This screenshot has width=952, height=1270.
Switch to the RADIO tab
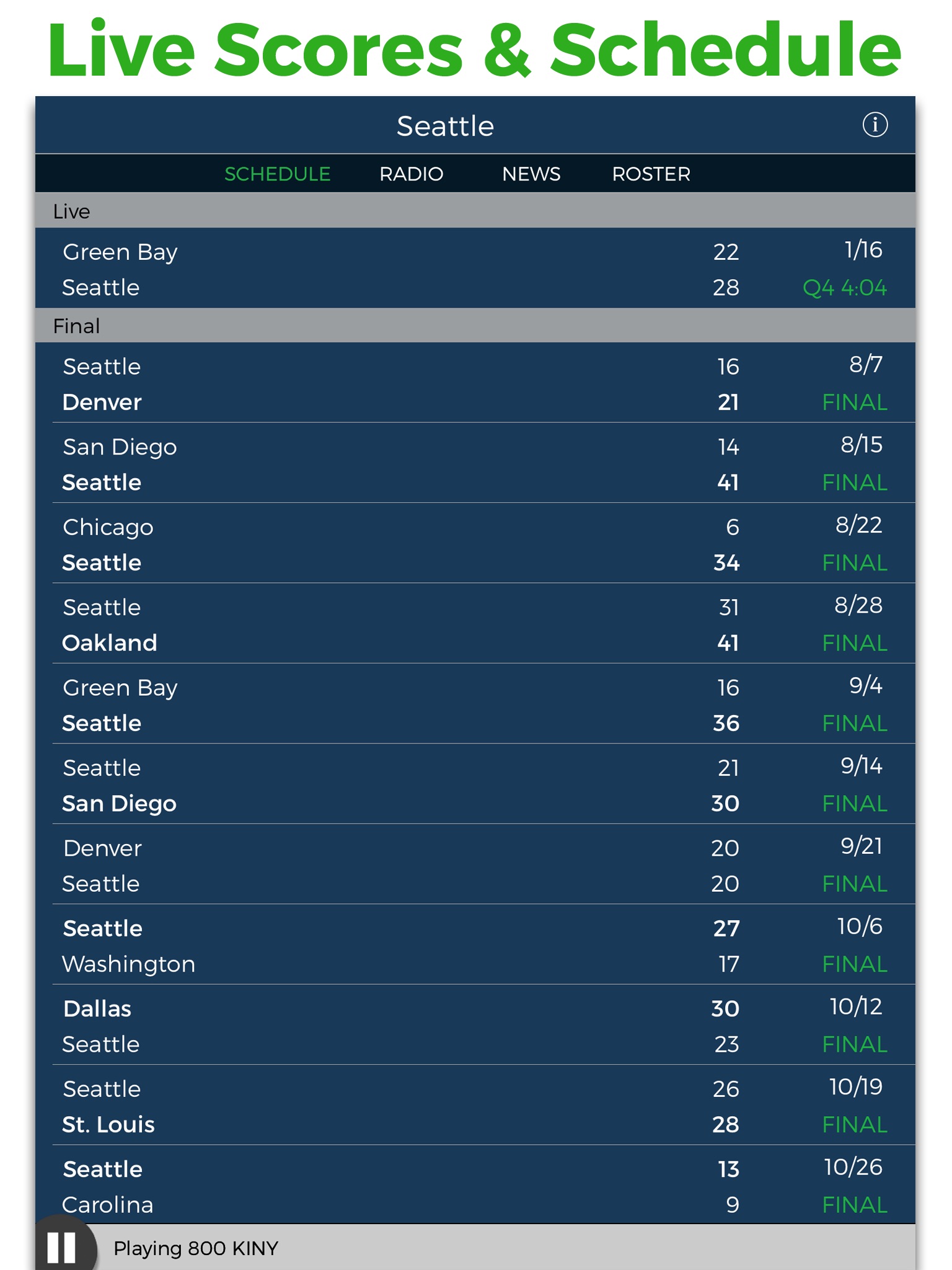[x=411, y=174]
